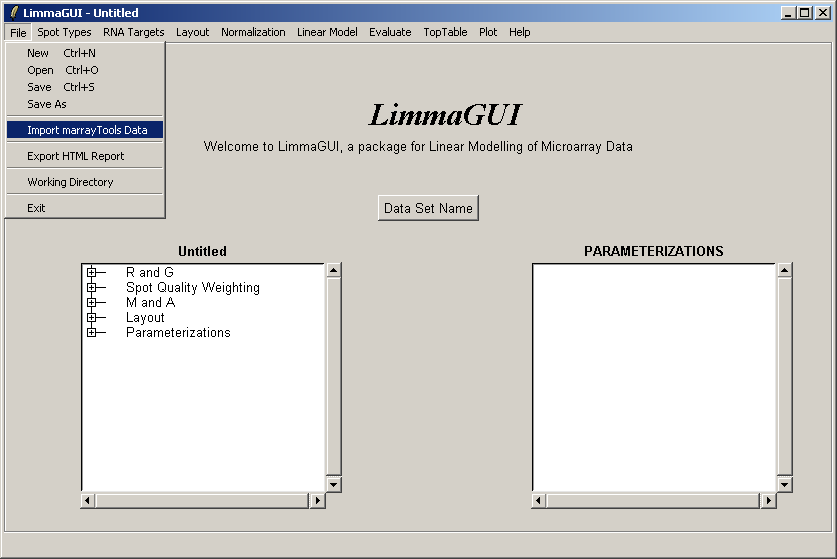Click left arrow of PARAMETERIZATIONS horizontal scrollbar
This screenshot has width=837, height=559.
coord(539,500)
